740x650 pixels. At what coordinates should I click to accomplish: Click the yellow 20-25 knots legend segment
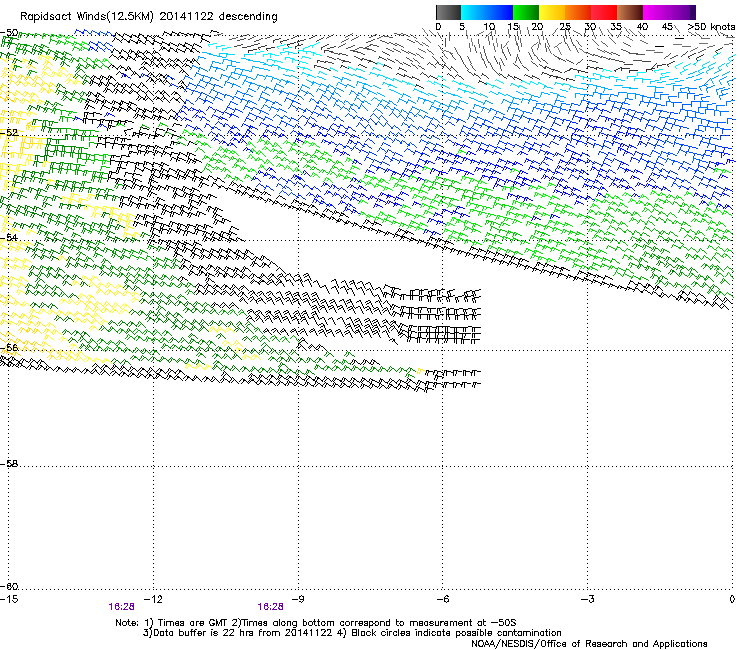(x=552, y=12)
